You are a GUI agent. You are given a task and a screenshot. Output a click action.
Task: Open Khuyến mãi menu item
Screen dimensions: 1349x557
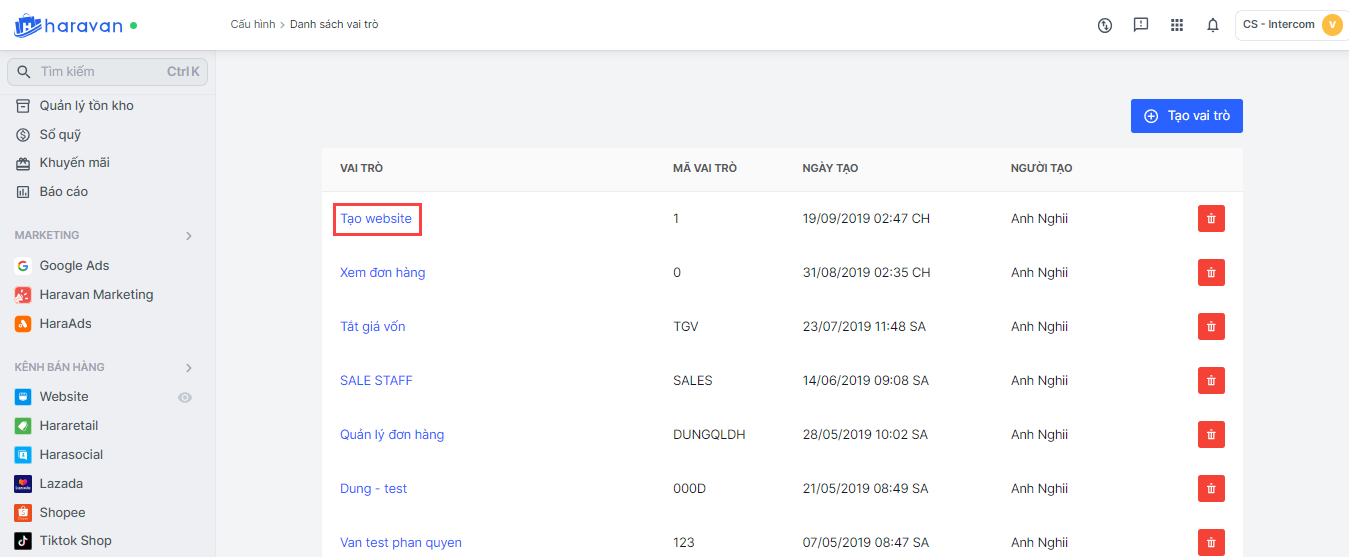pyautogui.click(x=74, y=163)
